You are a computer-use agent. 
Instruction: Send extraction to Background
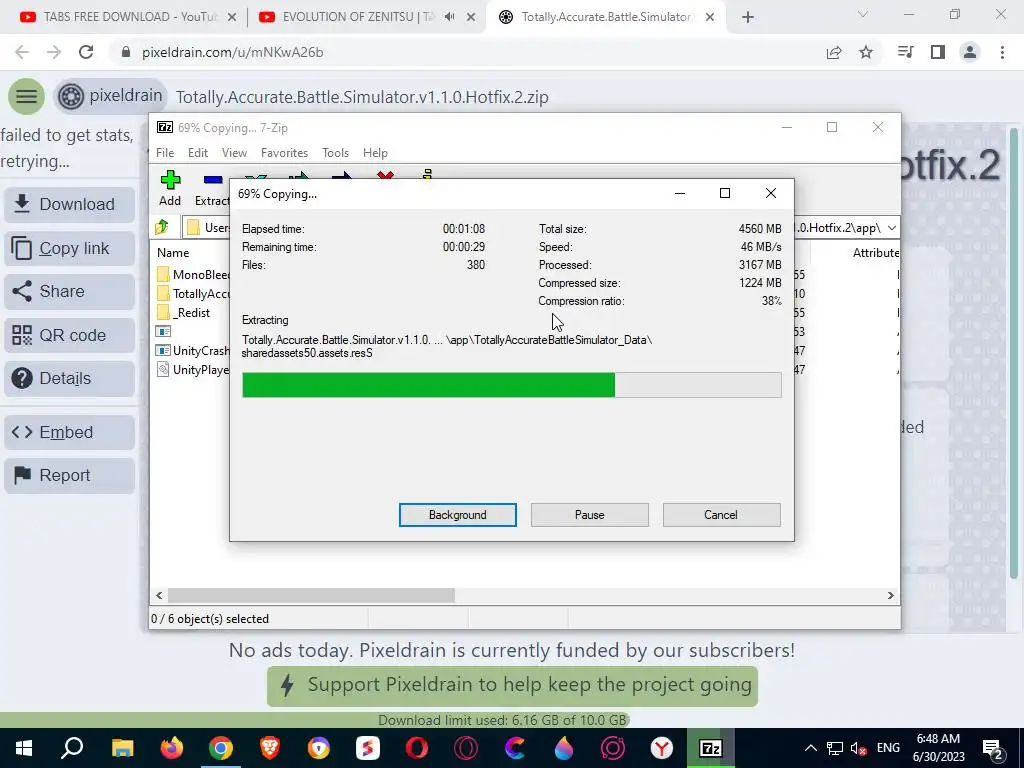point(458,515)
